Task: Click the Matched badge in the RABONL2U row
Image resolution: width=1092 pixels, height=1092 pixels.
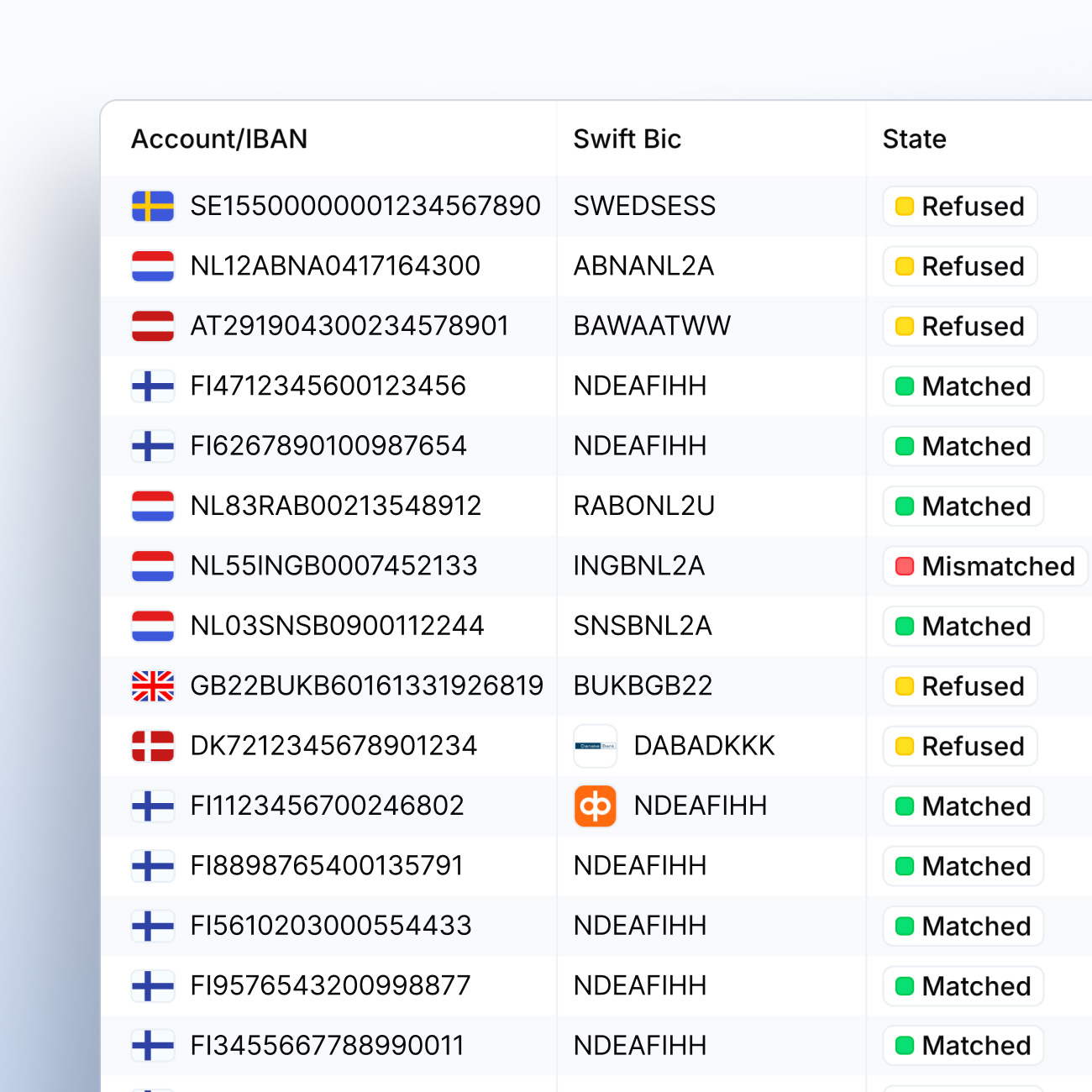Action: (x=963, y=507)
